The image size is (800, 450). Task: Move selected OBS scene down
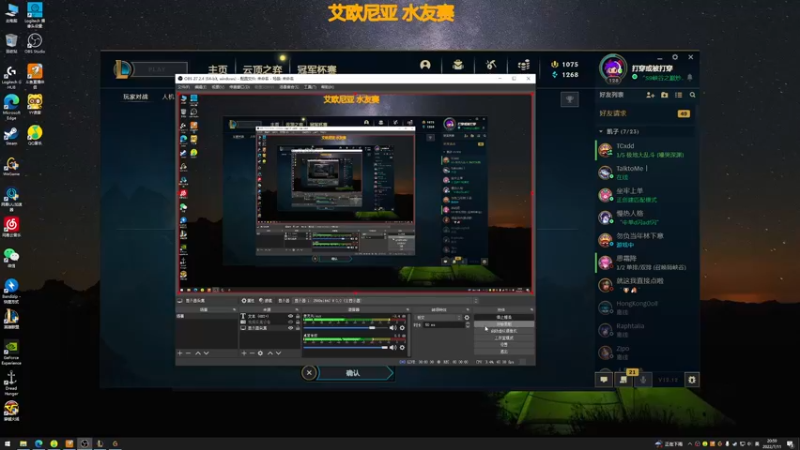coord(206,353)
